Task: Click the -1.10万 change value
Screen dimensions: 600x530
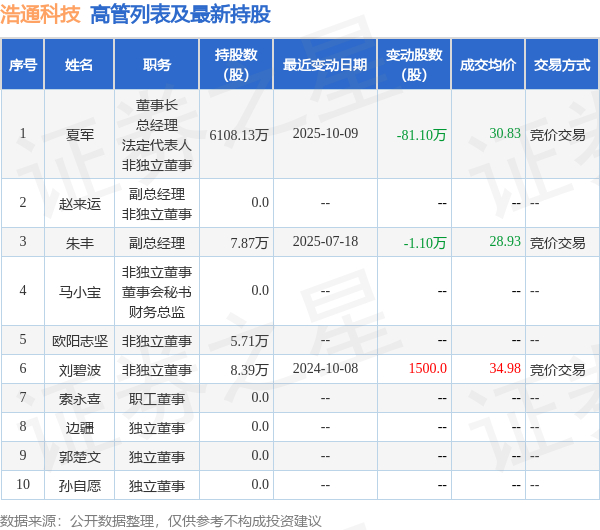Action: (425, 243)
